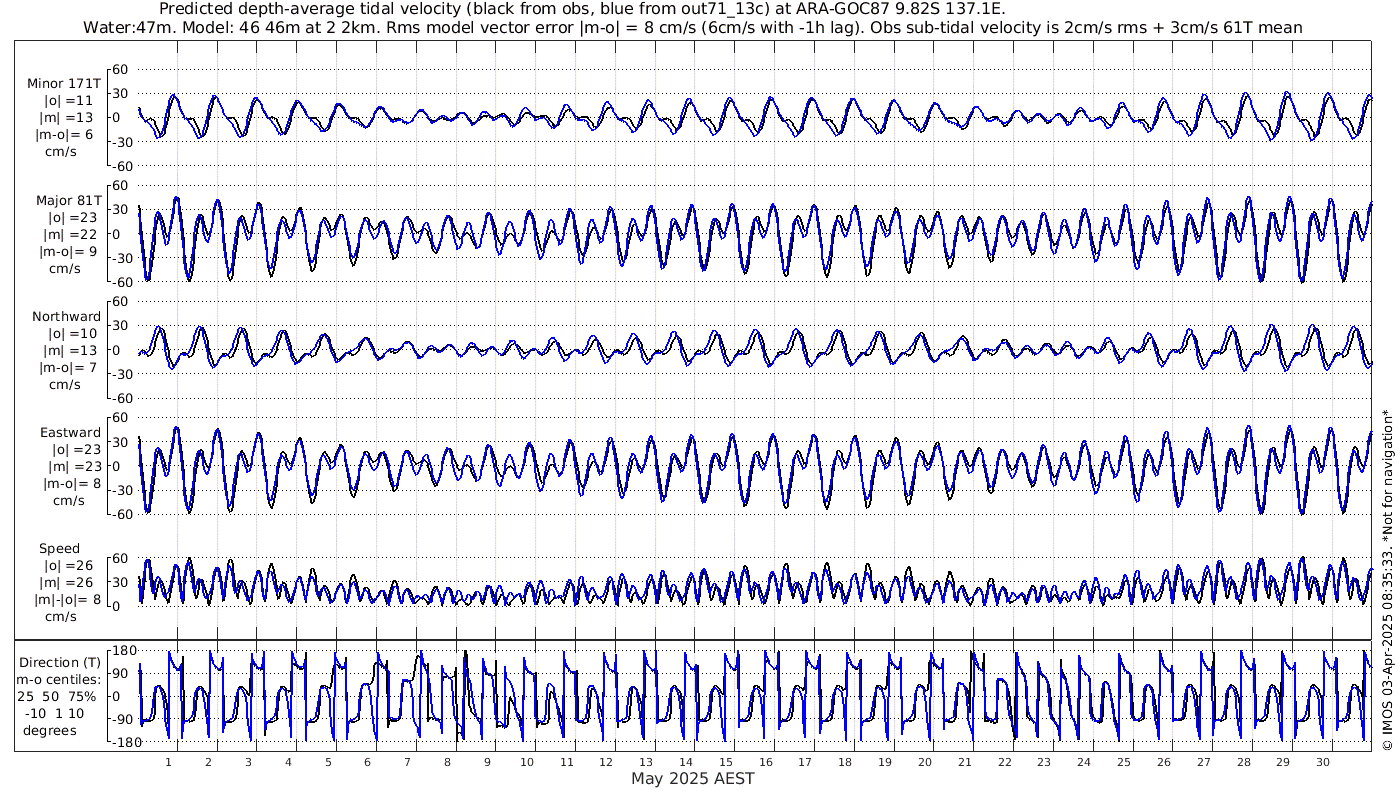Screen dimensions: 1400x800
Task: Click day "24" on the date axis
Action: pyautogui.click(x=1084, y=762)
